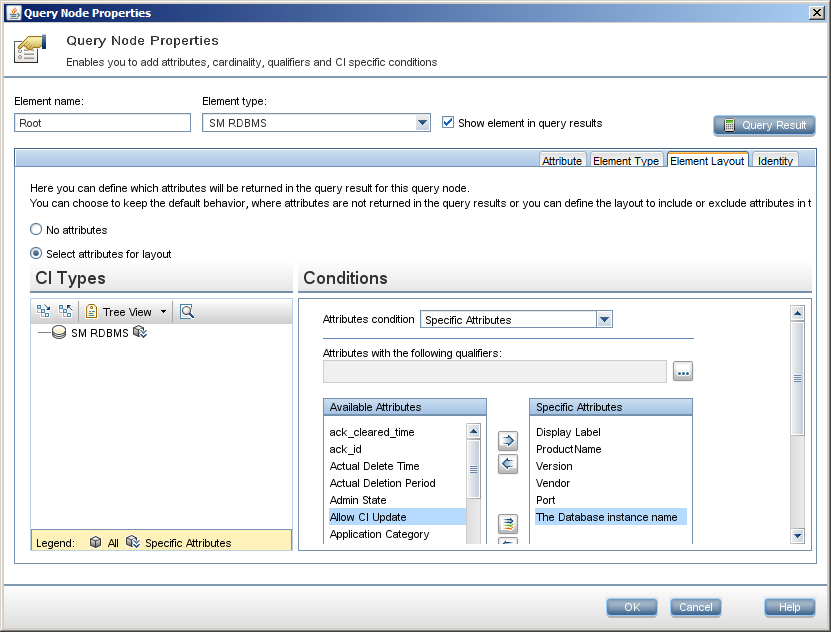The width and height of the screenshot is (831, 632).
Task: Click the Query Result calculator button
Action: (x=764, y=126)
